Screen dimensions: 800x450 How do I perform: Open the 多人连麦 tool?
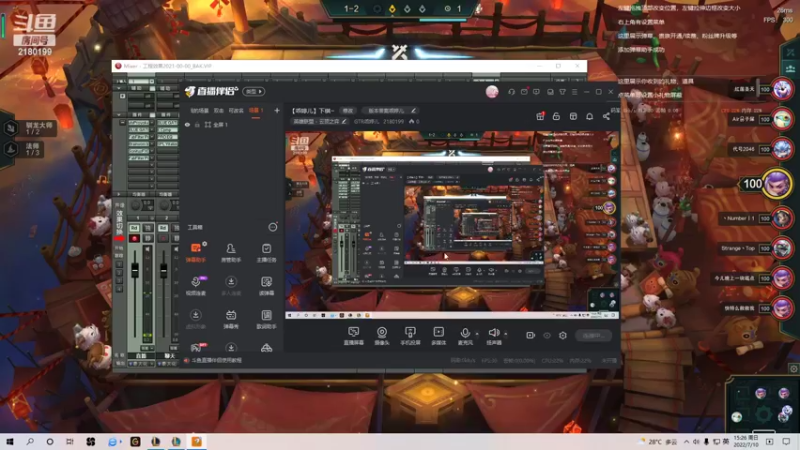pyautogui.click(x=231, y=286)
